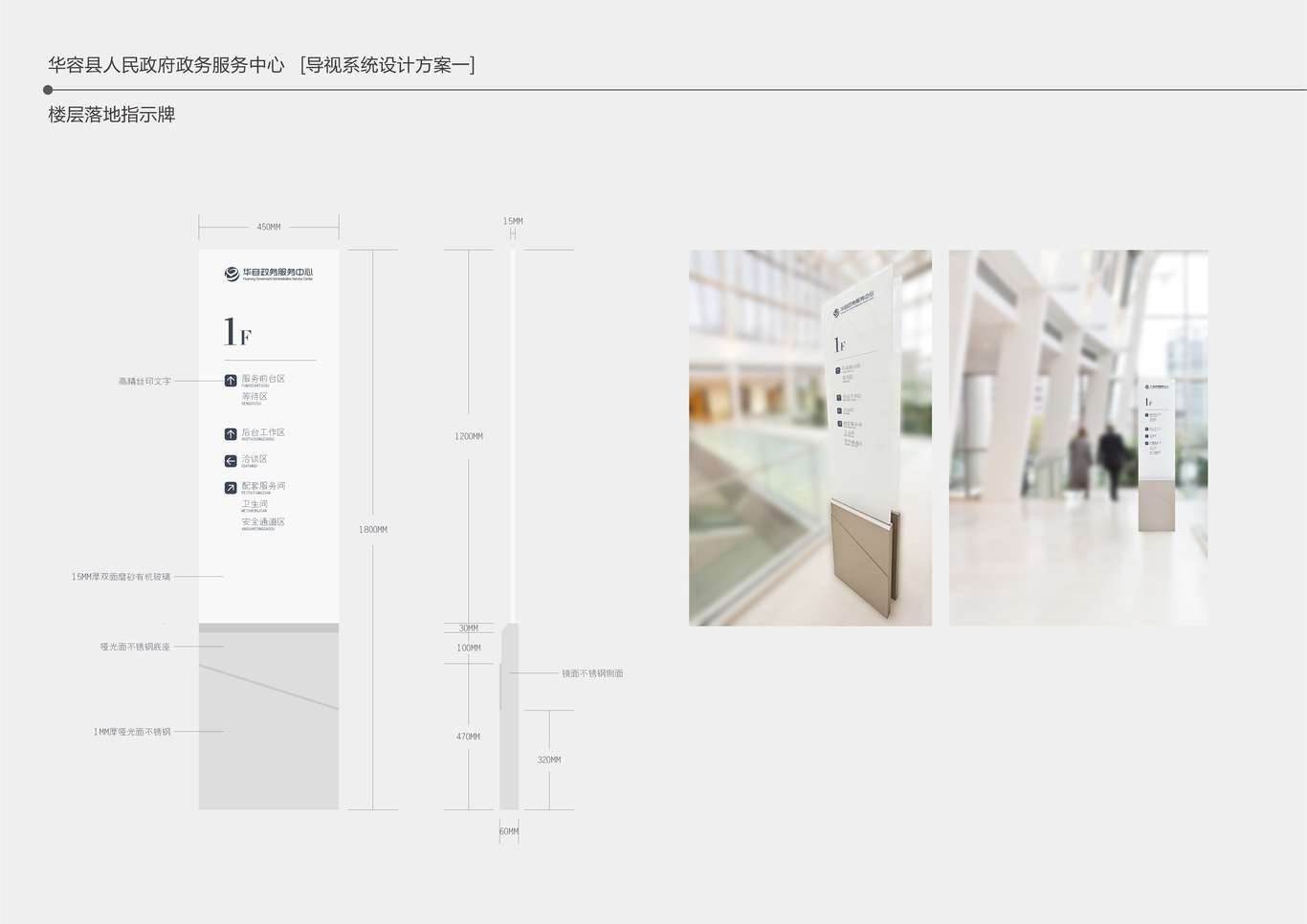The image size is (1307, 924).
Task: Select the 服务前台区 text on the sign
Action: pyautogui.click(x=263, y=379)
